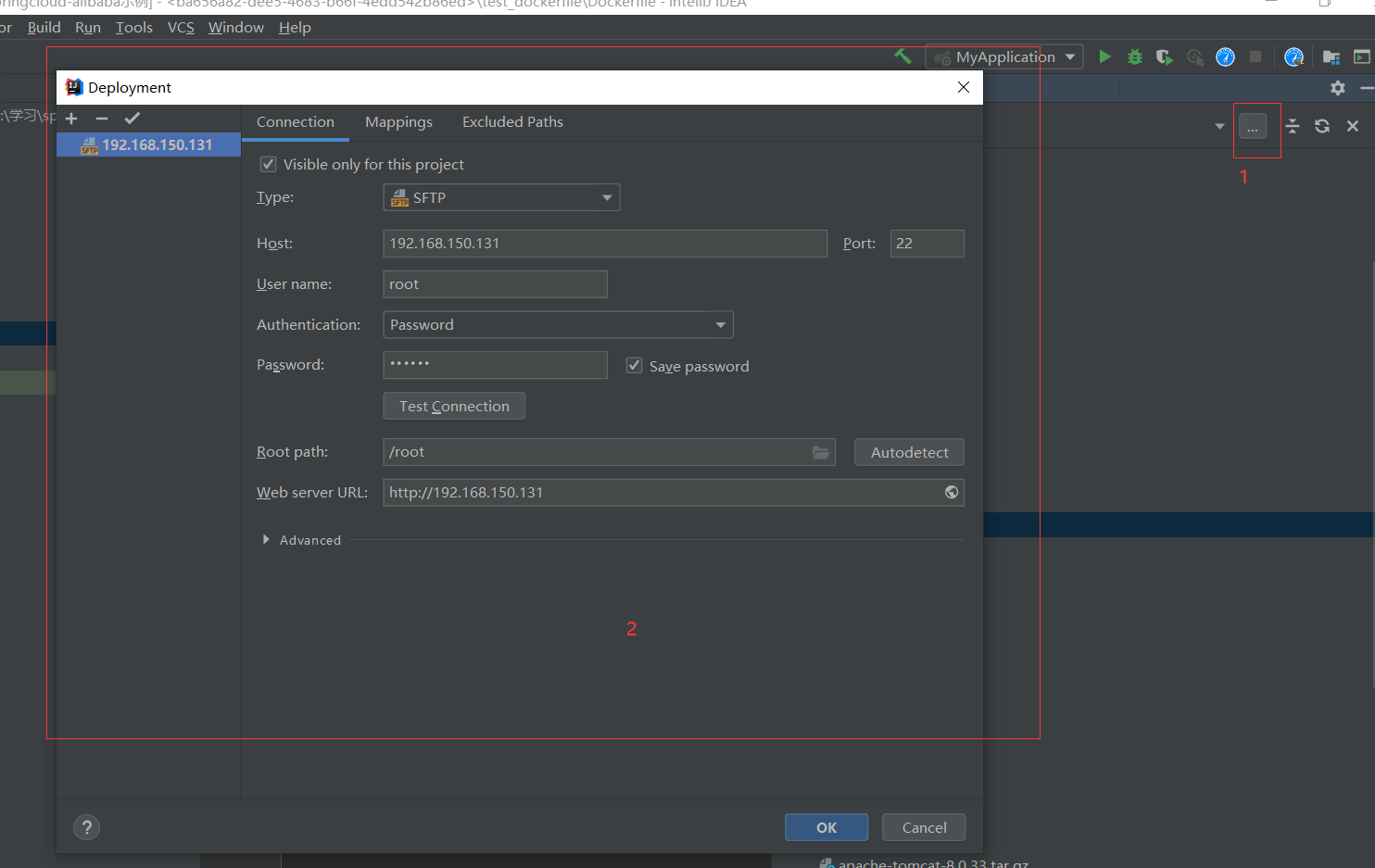Switch to the Excluded Paths tab
Screen dimensions: 1375x868
512,122
